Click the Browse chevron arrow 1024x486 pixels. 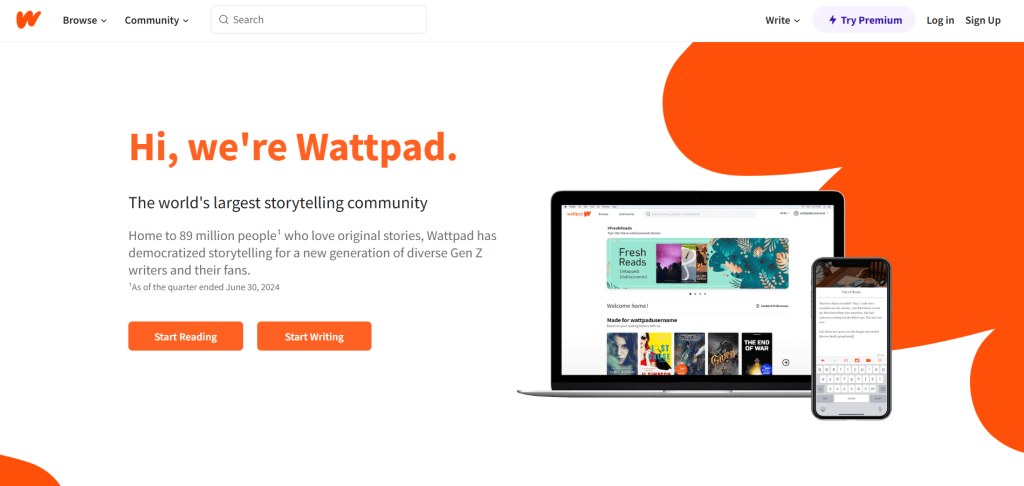pyautogui.click(x=103, y=21)
